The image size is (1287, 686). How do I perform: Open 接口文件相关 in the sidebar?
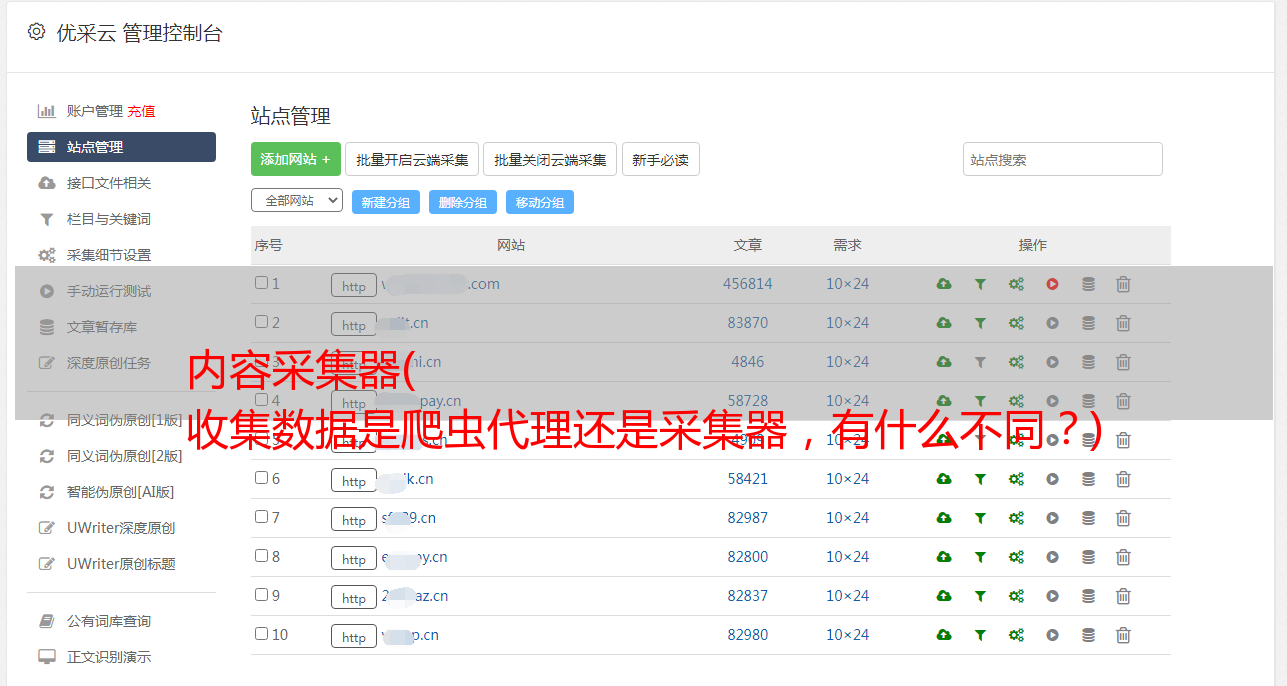pyautogui.click(x=108, y=183)
